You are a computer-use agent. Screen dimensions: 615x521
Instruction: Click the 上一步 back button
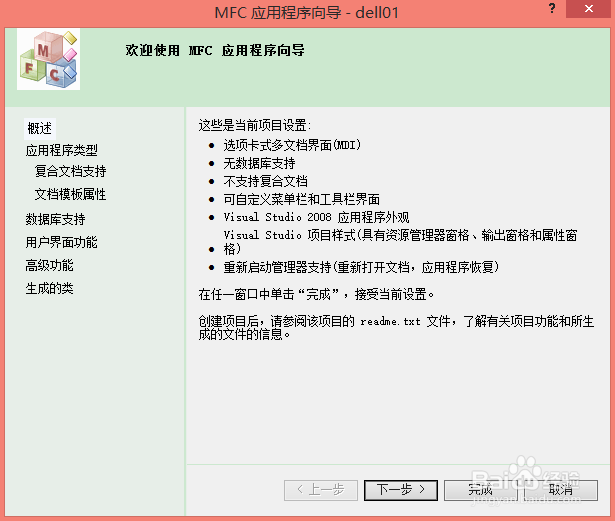[321, 490]
